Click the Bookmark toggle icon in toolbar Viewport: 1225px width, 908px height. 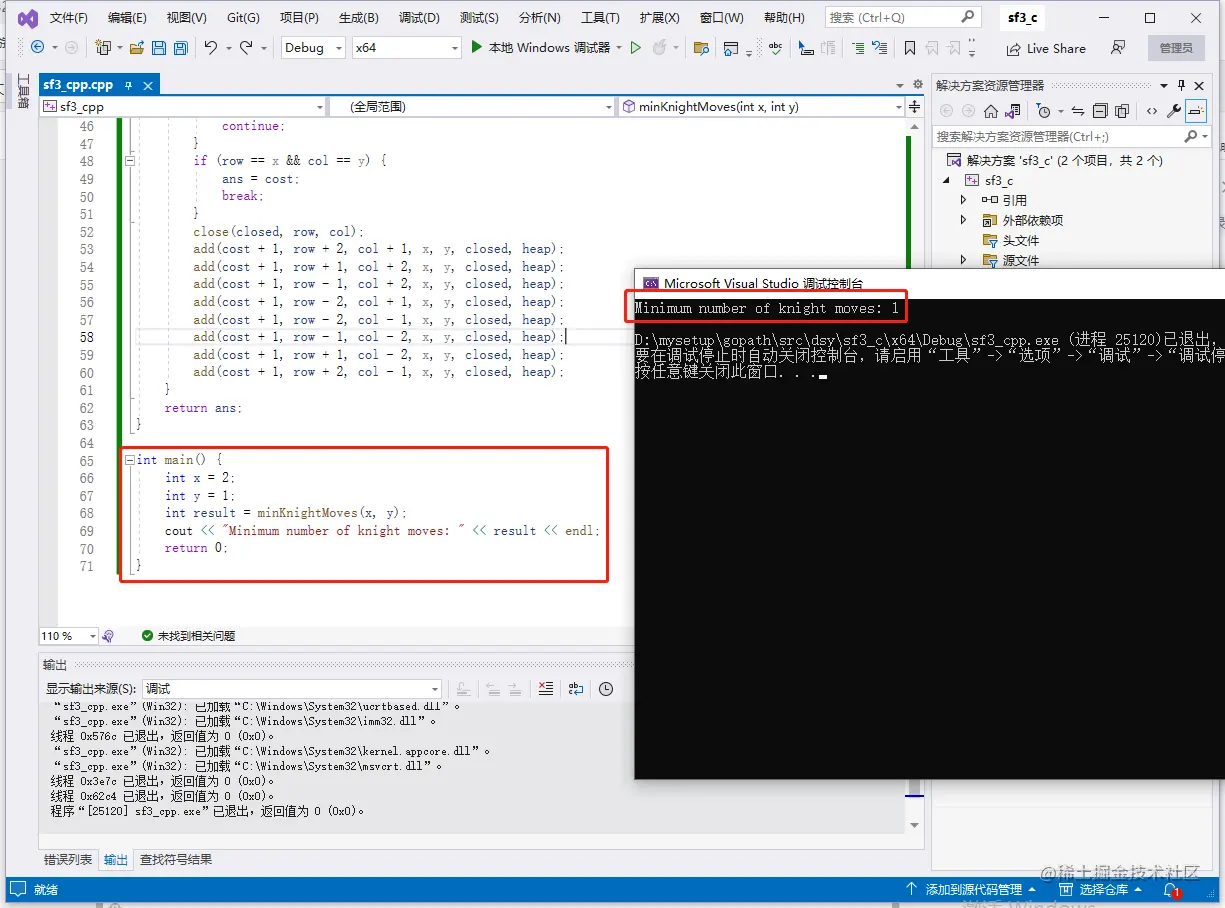tap(909, 48)
